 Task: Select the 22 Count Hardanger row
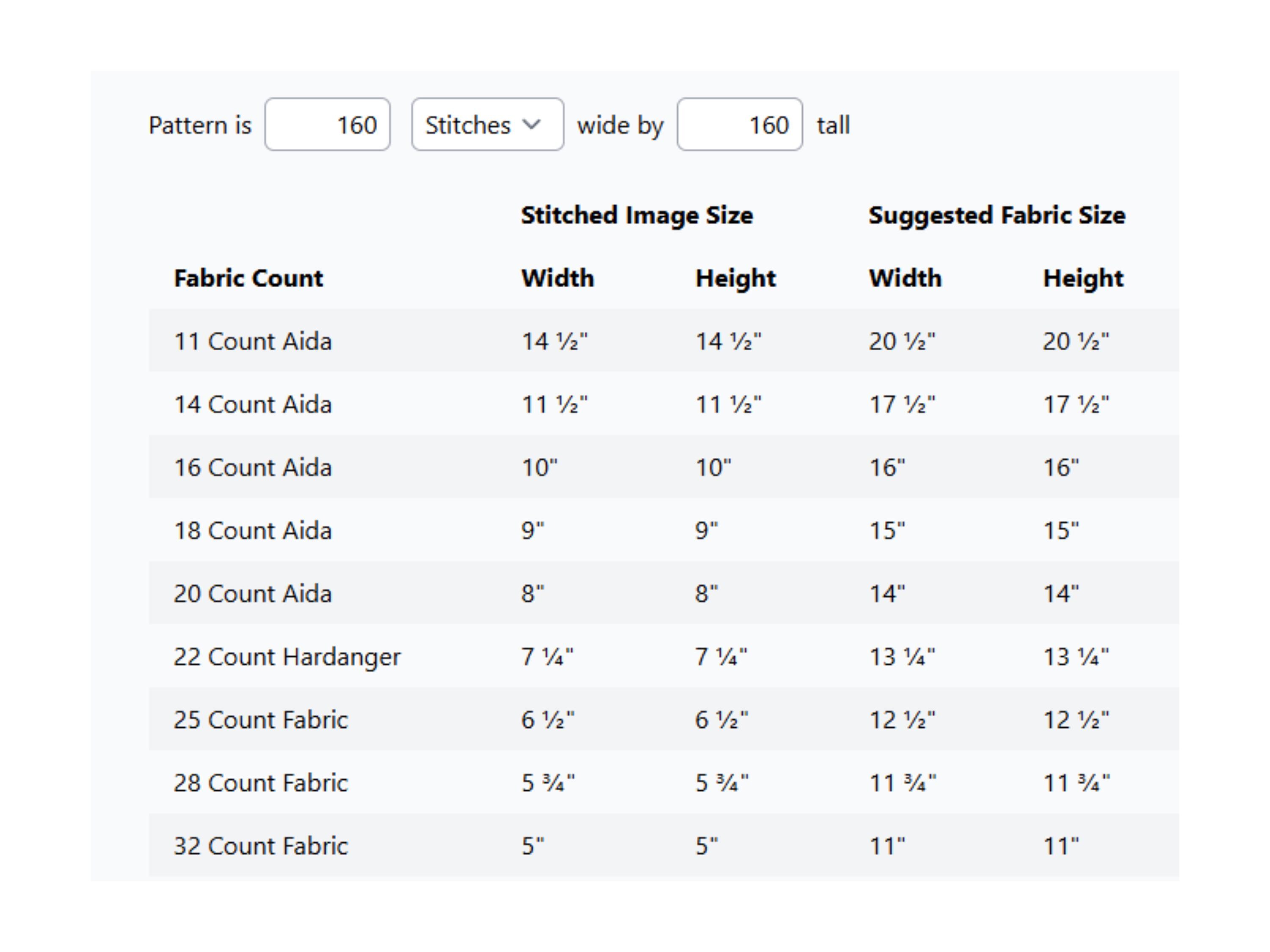664,656
